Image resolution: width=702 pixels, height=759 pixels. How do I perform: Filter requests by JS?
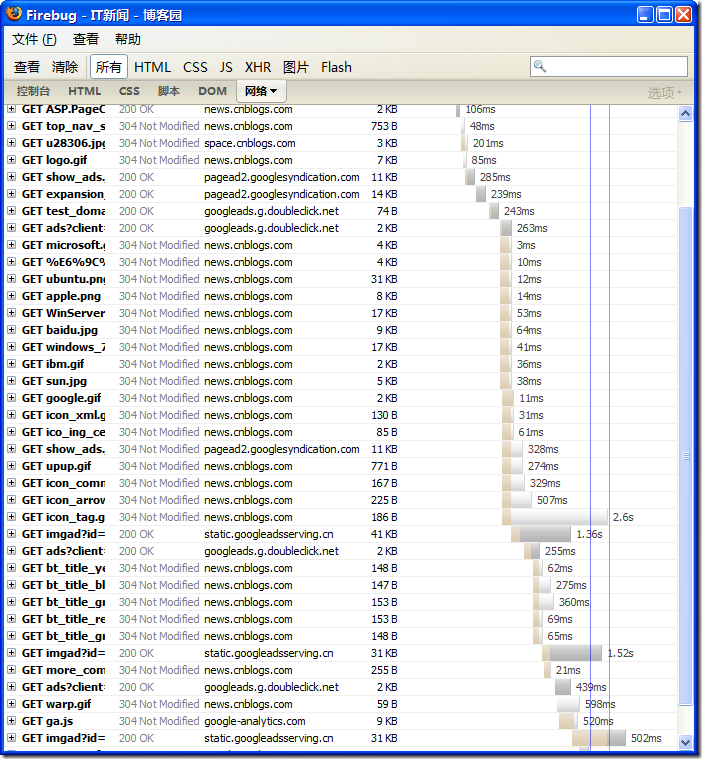[x=226, y=67]
